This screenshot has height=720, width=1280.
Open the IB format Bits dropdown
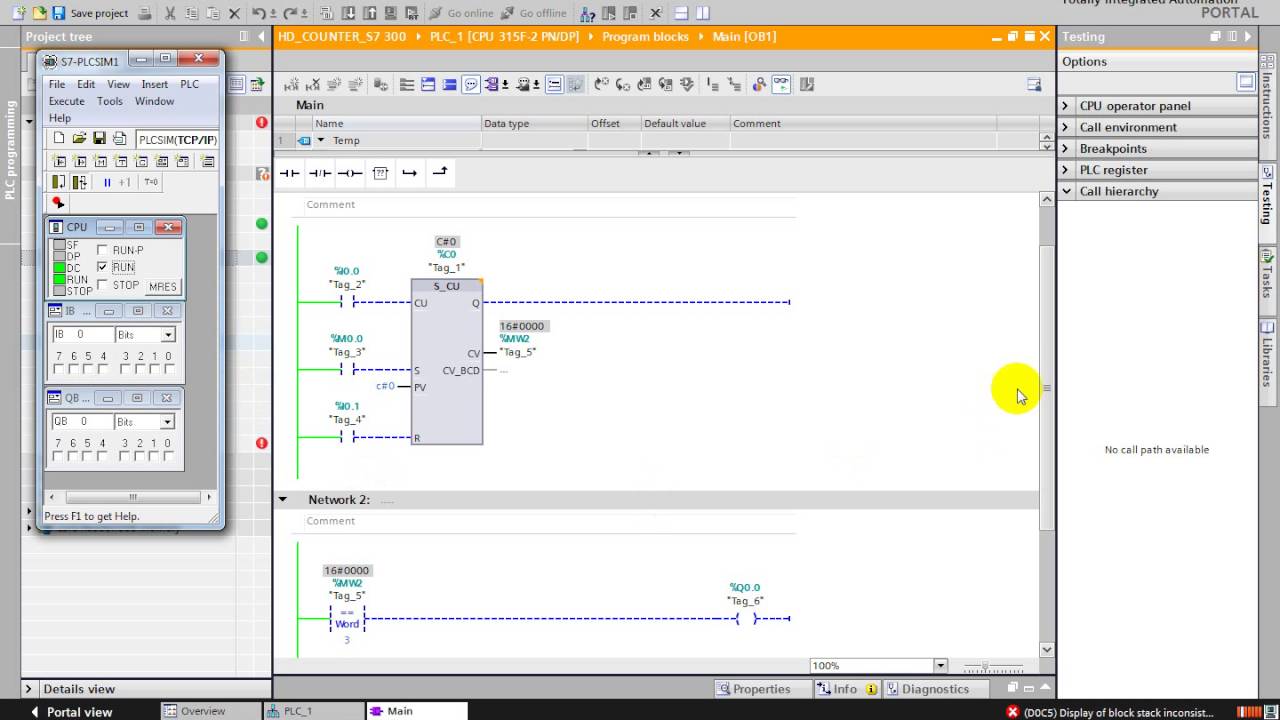click(168, 335)
